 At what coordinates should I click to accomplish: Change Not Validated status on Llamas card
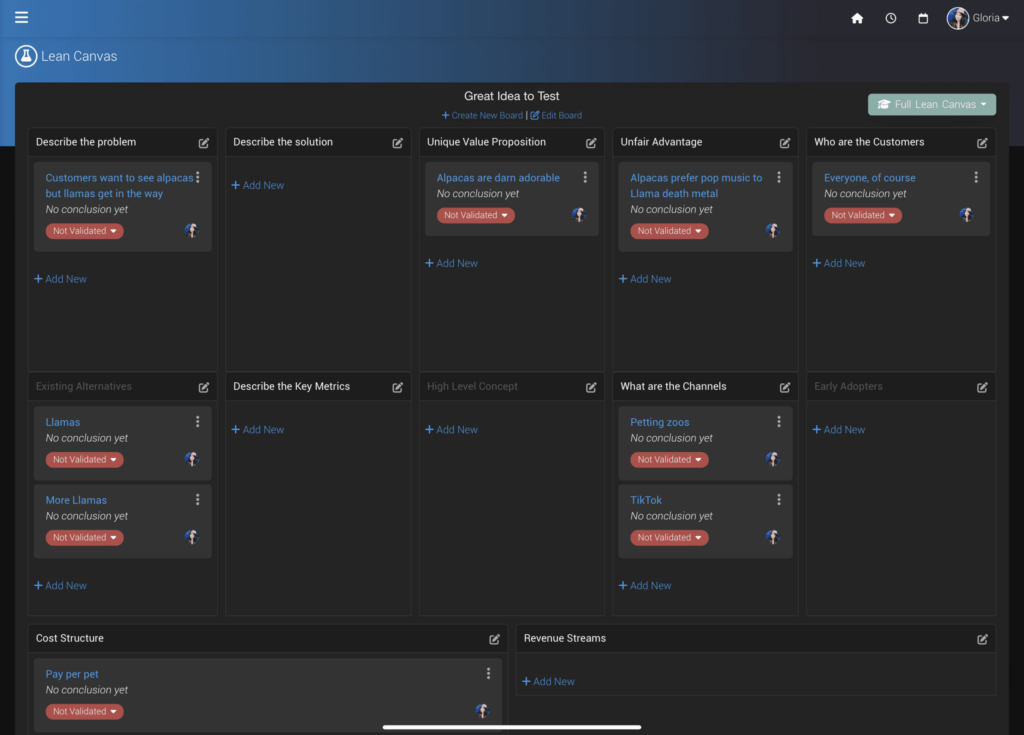click(x=84, y=459)
